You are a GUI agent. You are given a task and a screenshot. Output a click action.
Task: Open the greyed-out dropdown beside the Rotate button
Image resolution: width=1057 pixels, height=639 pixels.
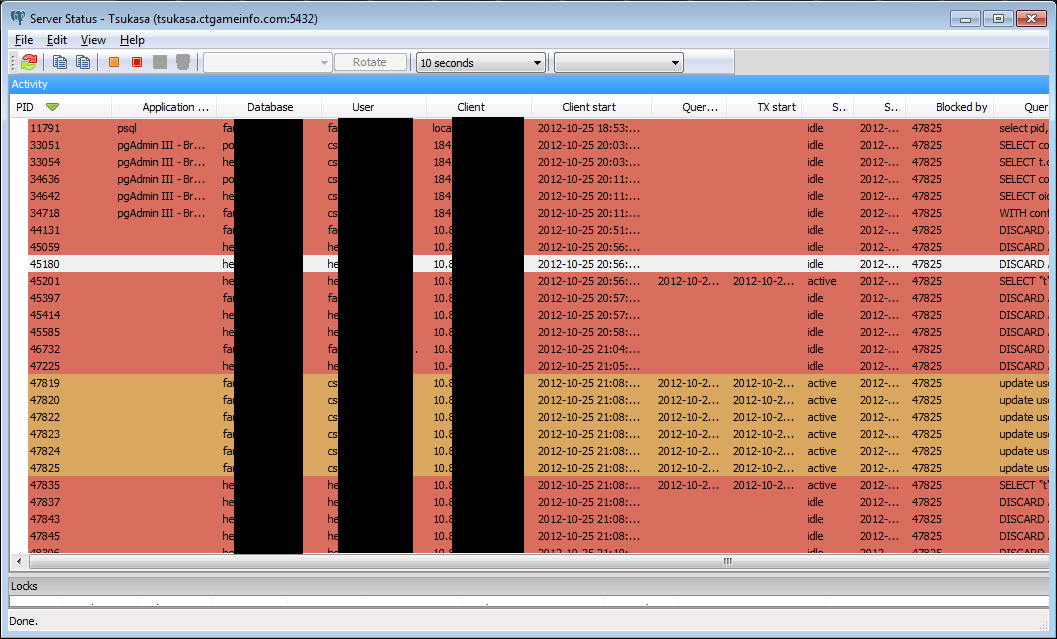pos(267,62)
